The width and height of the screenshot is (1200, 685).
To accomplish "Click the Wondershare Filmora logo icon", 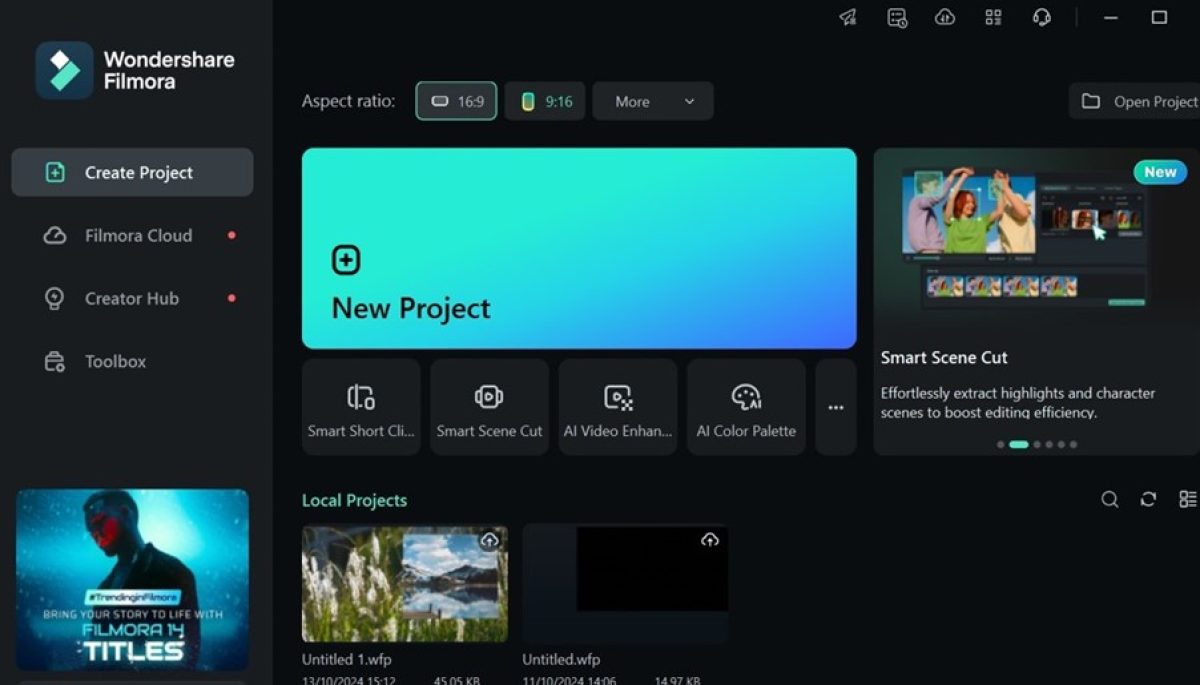I will [65, 70].
